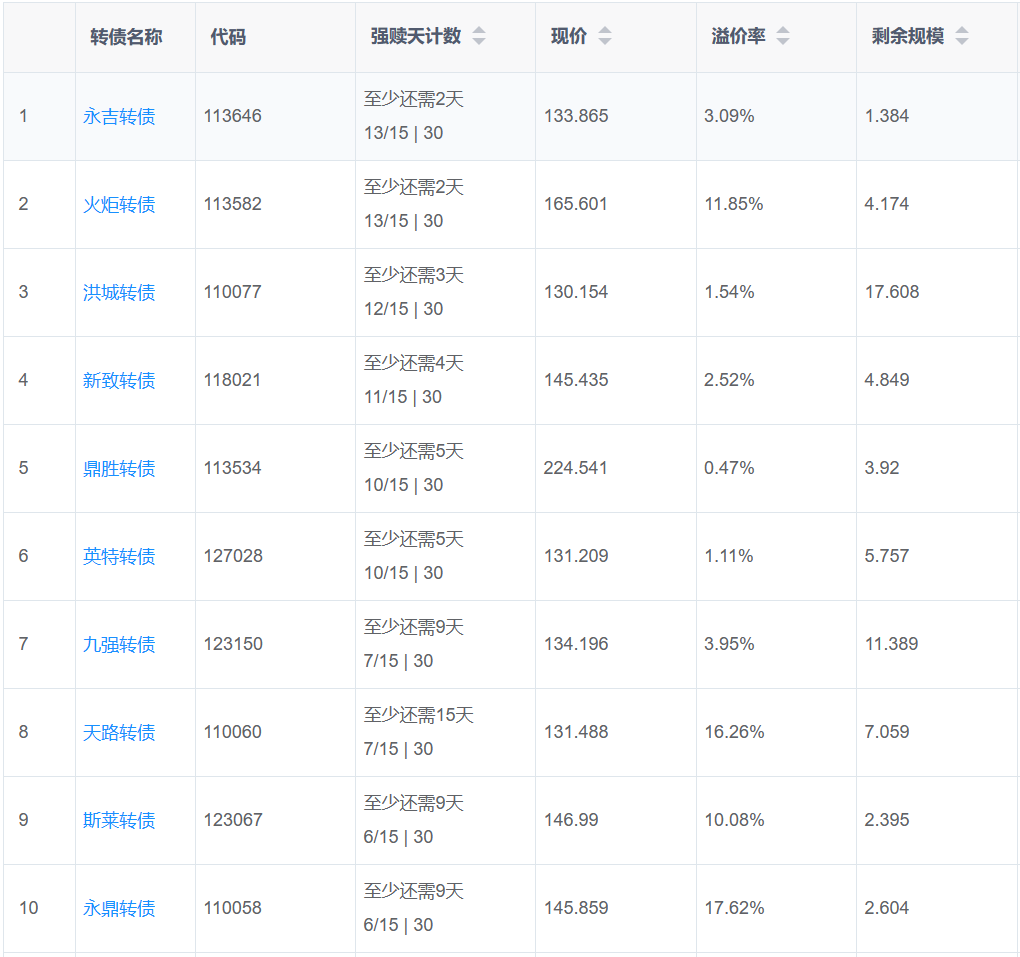Click the 永鼎转债 link
1020x957 pixels.
coord(119,909)
